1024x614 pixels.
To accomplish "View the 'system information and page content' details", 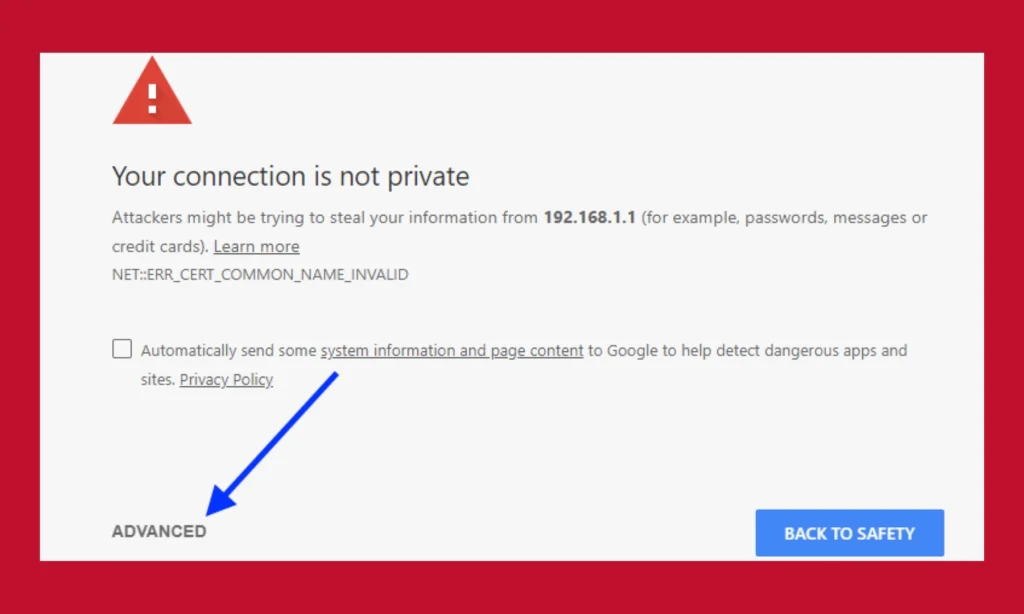I will [x=451, y=350].
